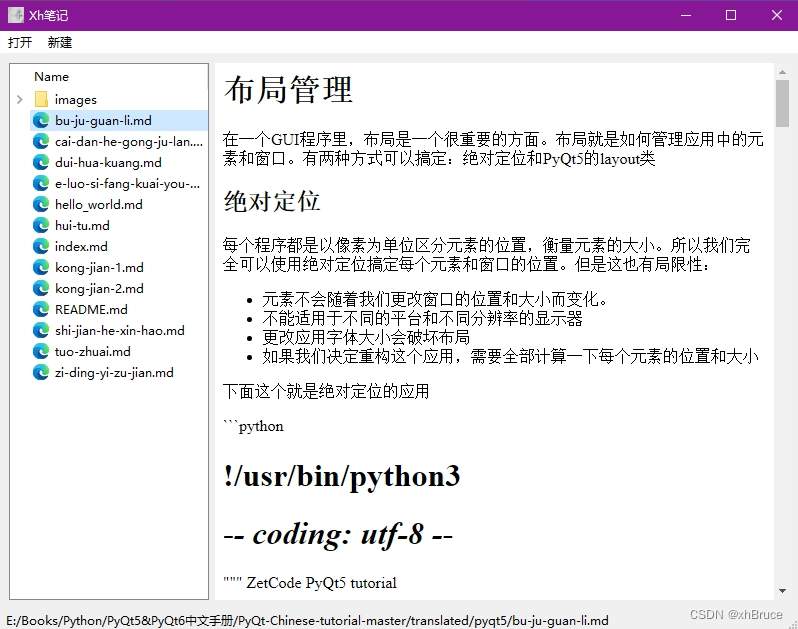Select tuo-zhuai.md file name

(x=93, y=351)
